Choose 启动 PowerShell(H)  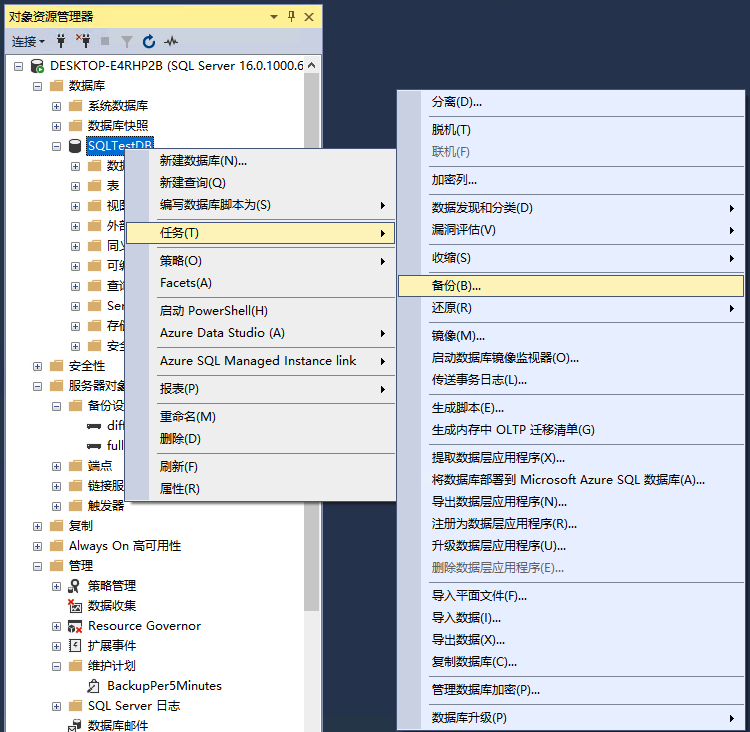(x=261, y=311)
